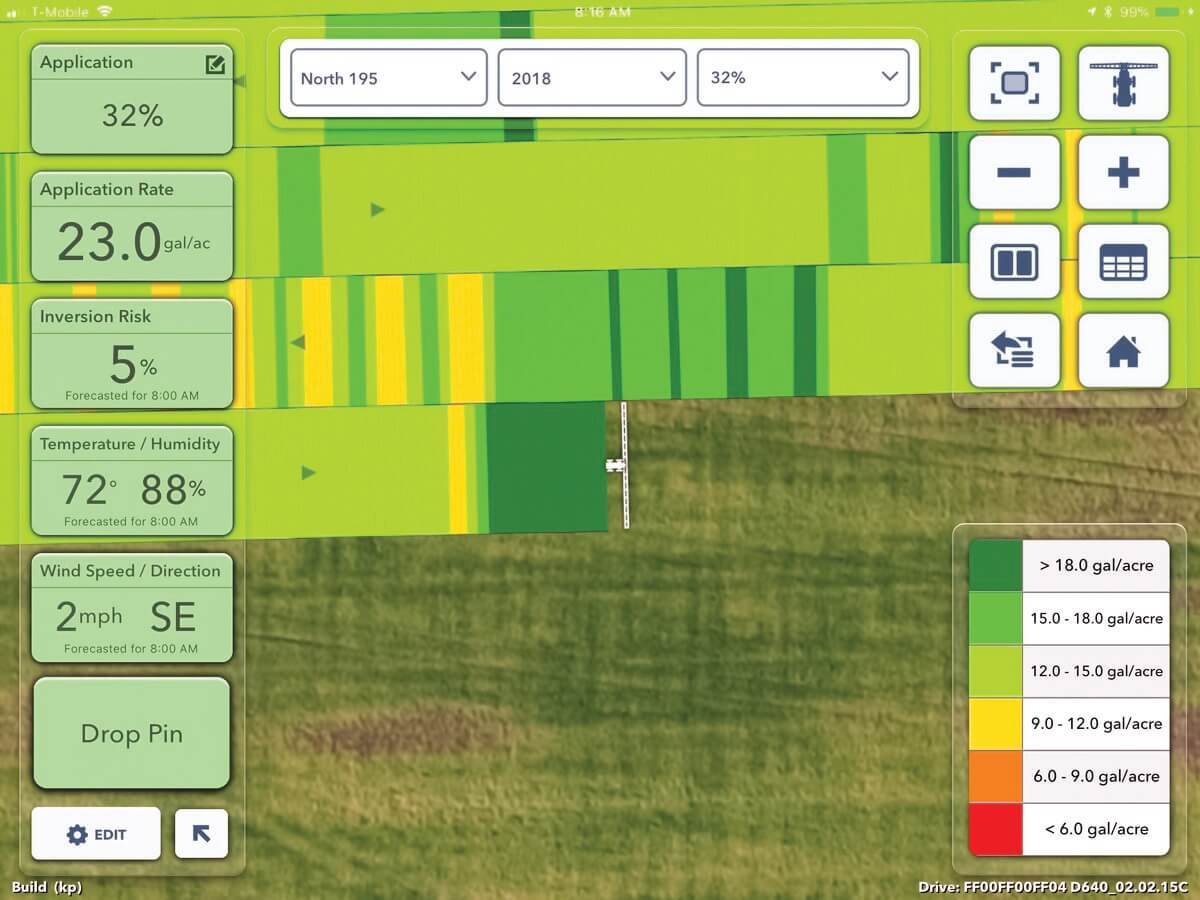Select the 12.0 - 15.0 gal/acre legend text

point(1096,671)
